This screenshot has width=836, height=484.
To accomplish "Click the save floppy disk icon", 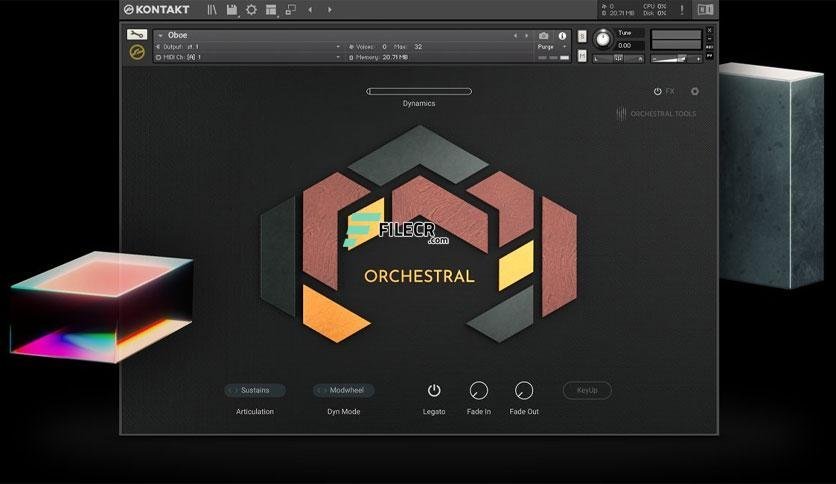I will point(232,10).
